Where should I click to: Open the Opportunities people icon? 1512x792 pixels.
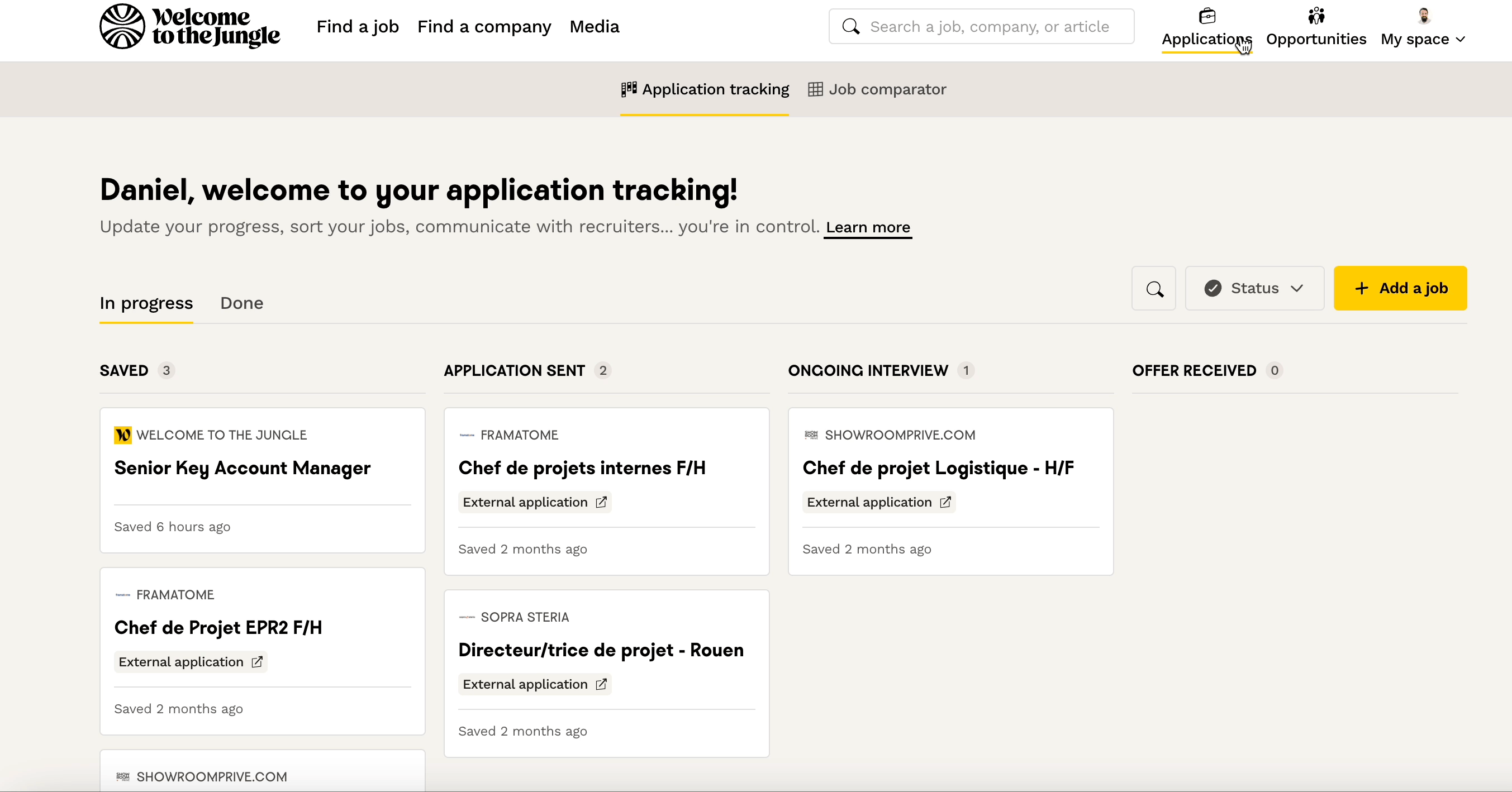1316,16
